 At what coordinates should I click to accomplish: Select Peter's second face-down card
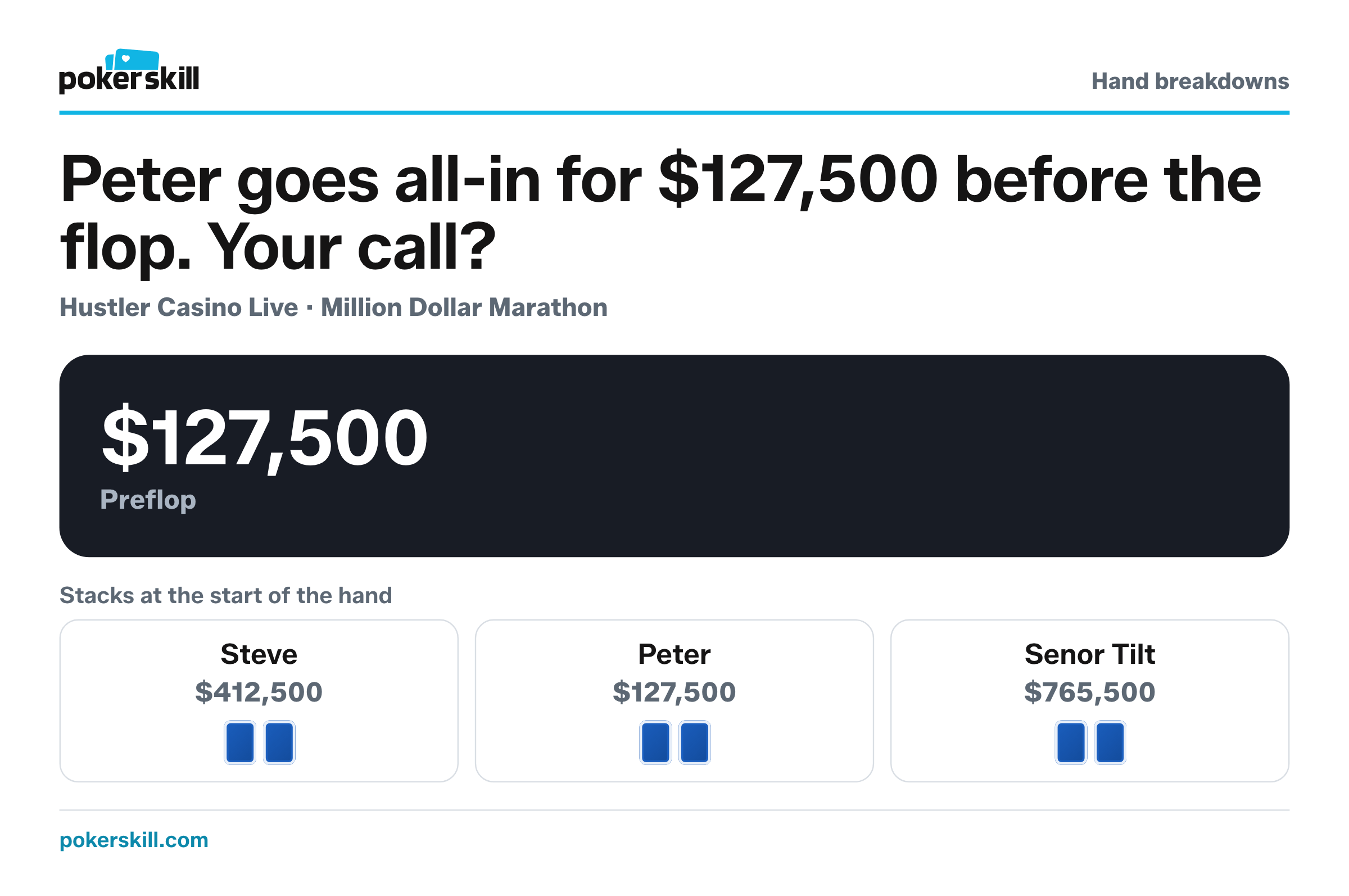pos(695,743)
